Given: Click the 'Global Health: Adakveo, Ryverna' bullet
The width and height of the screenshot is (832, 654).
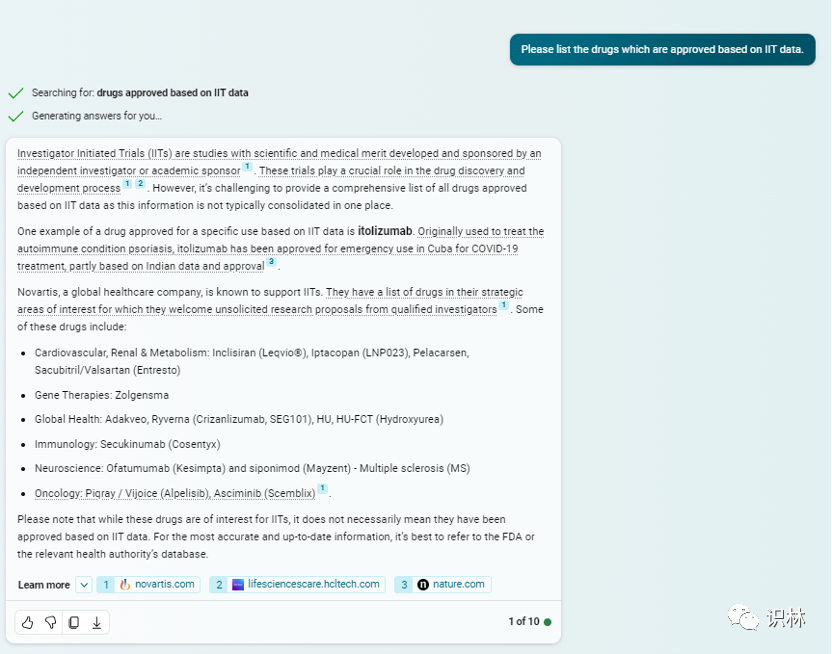Looking at the screenshot, I should [x=239, y=419].
